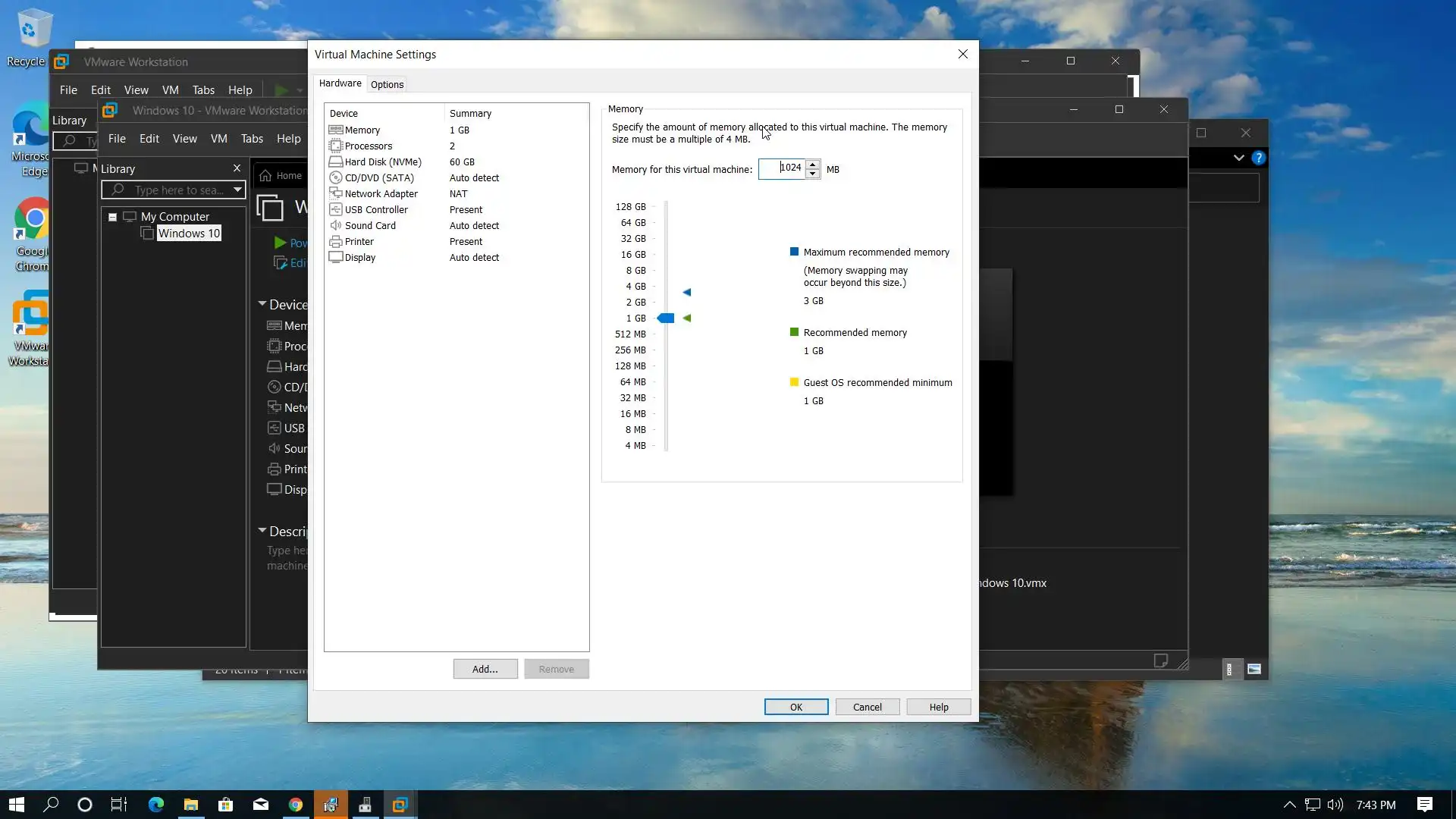Choose Printer device icon
Viewport: 1456px width, 819px height.
tap(335, 241)
